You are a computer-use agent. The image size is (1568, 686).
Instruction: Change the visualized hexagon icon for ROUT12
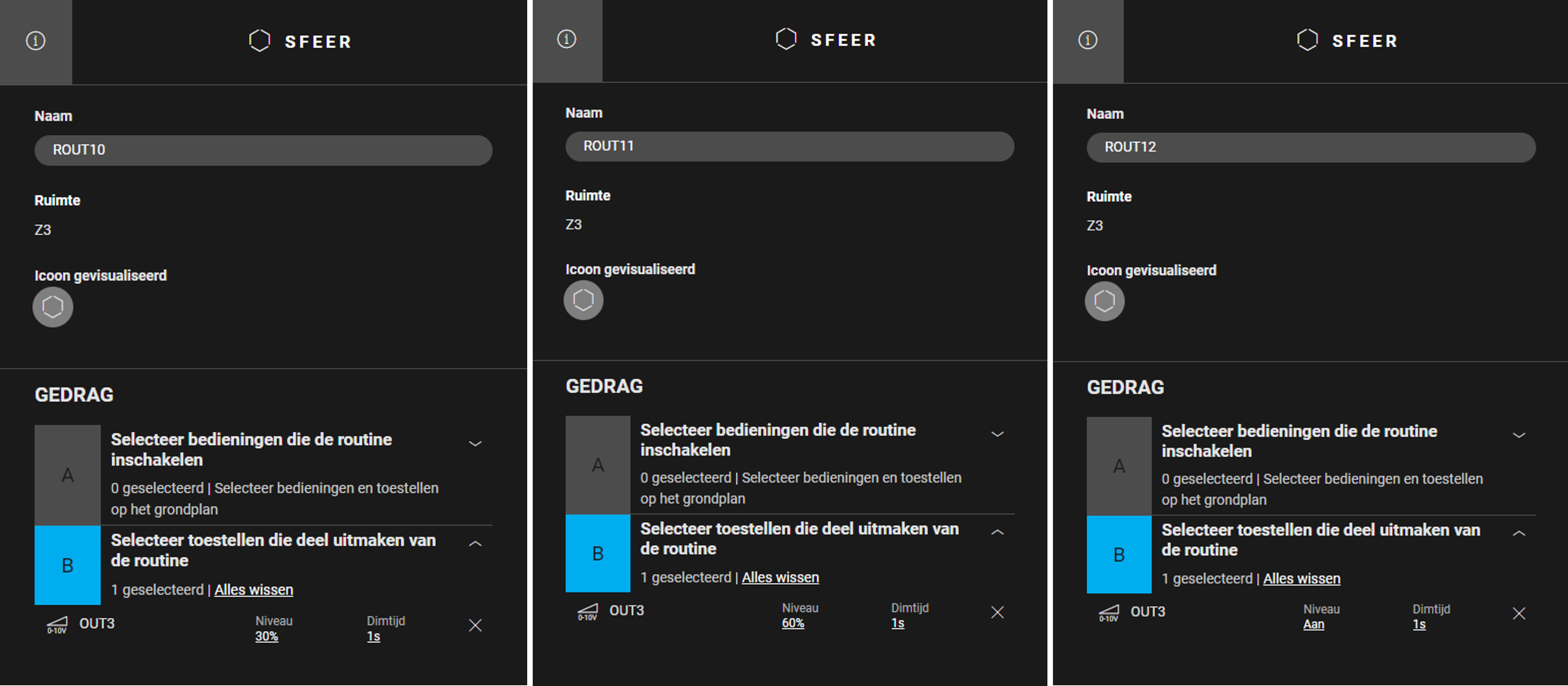[x=1105, y=301]
